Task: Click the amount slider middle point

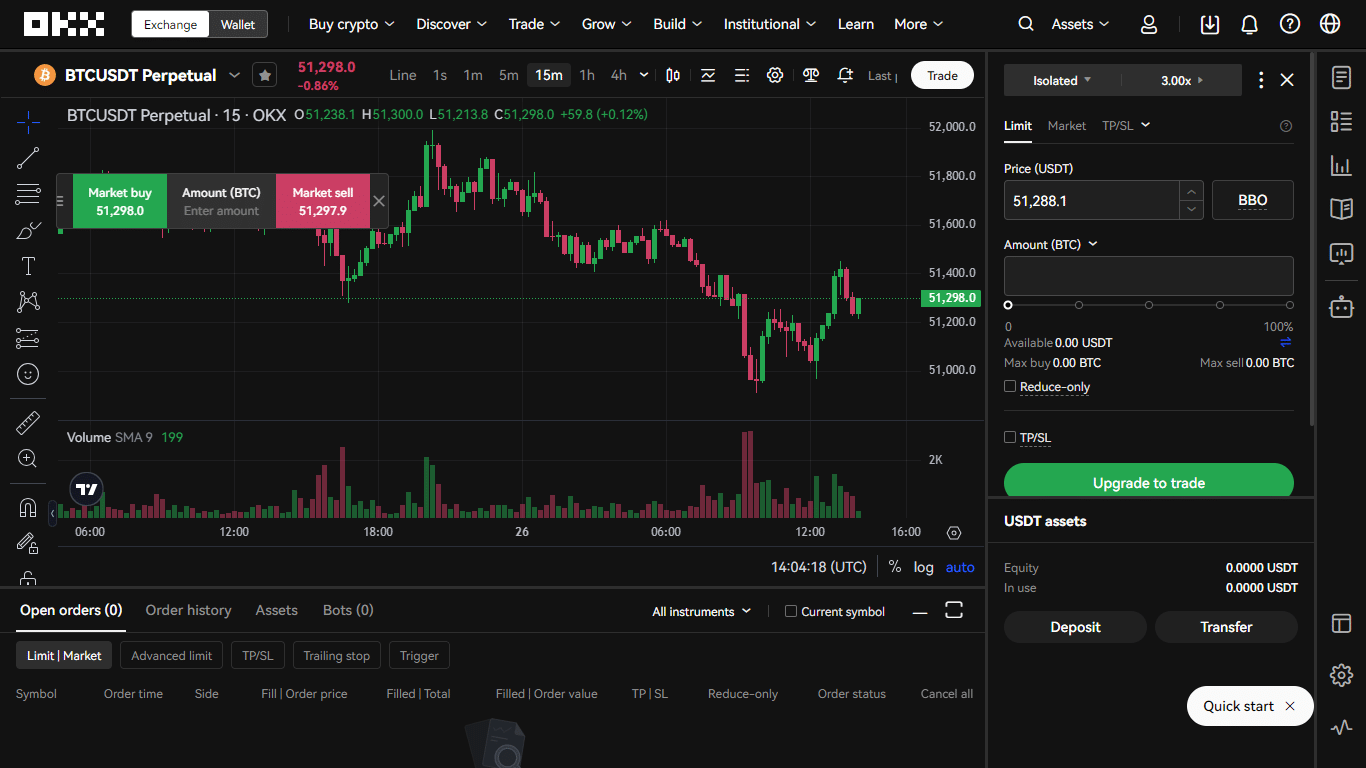Action: 1149,305
